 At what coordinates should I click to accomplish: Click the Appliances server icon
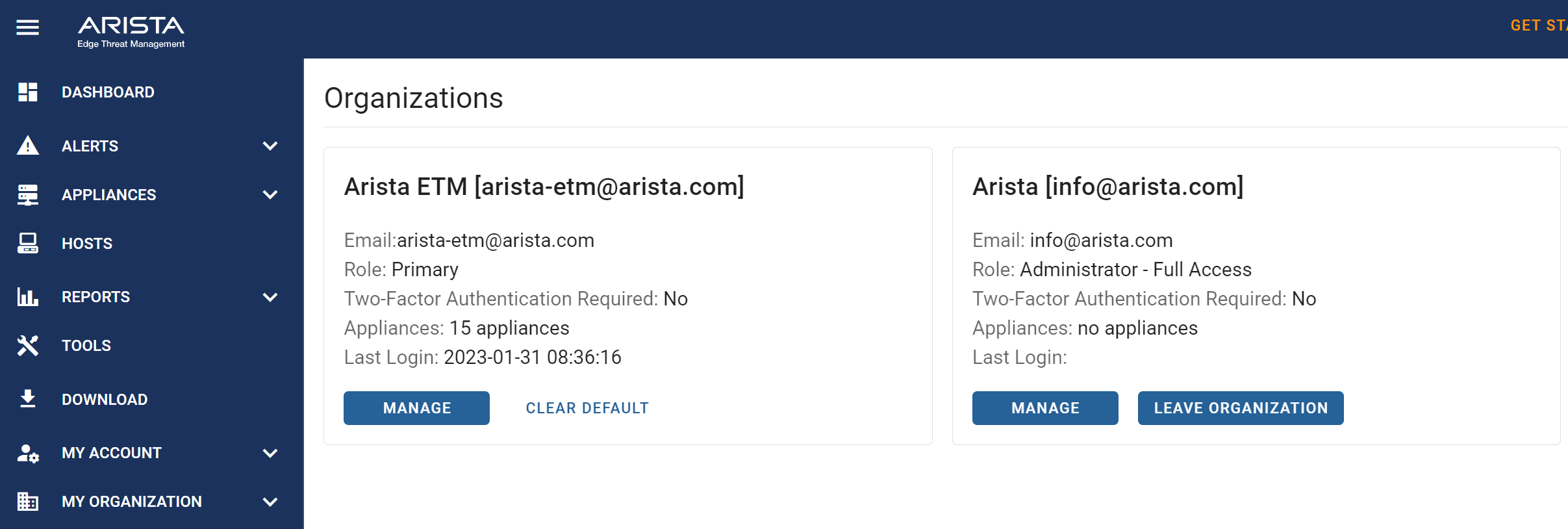(28, 195)
